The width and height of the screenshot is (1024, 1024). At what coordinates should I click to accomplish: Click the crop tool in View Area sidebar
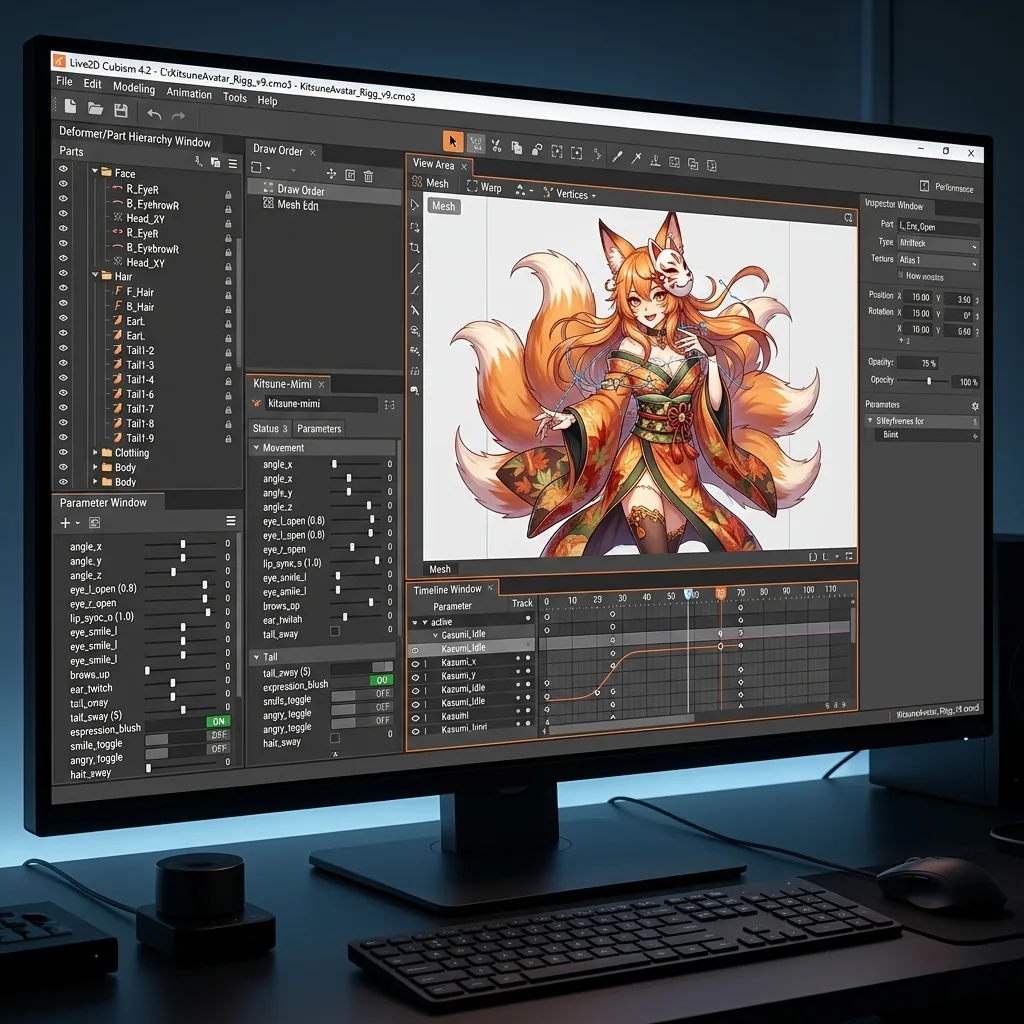(415, 248)
